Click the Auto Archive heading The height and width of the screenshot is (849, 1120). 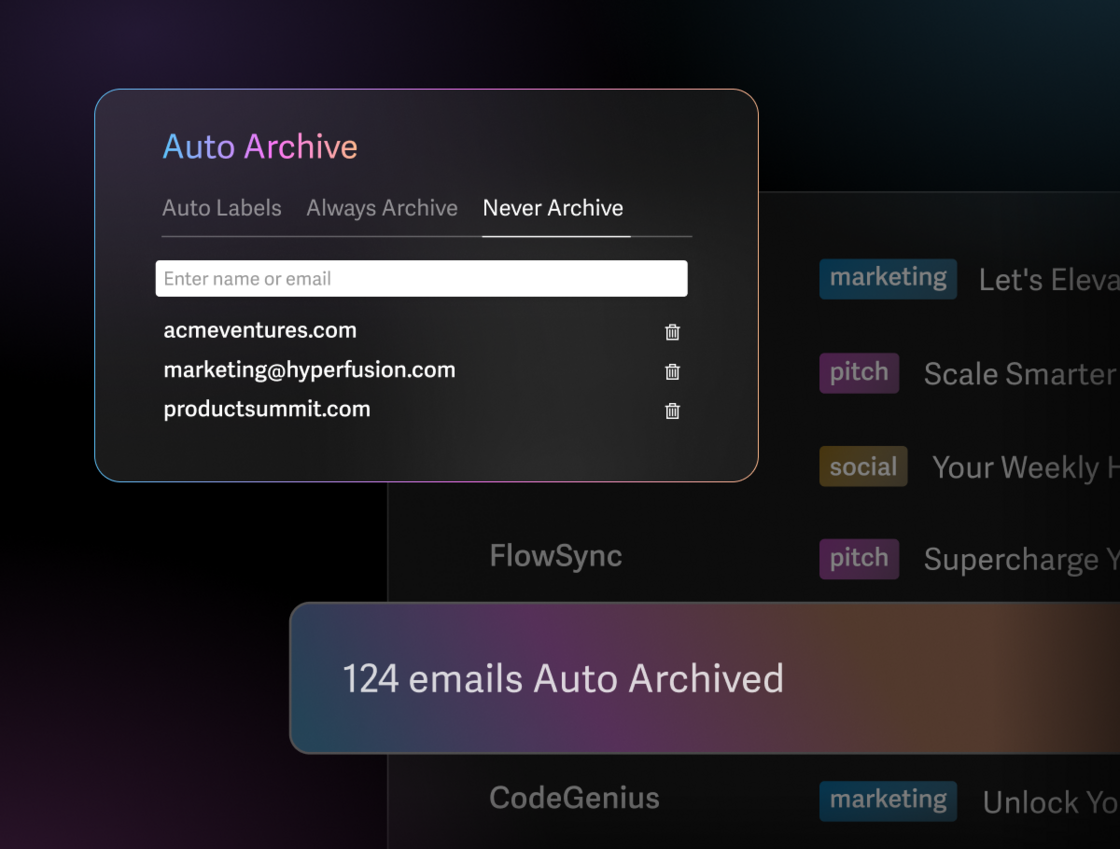(x=260, y=146)
